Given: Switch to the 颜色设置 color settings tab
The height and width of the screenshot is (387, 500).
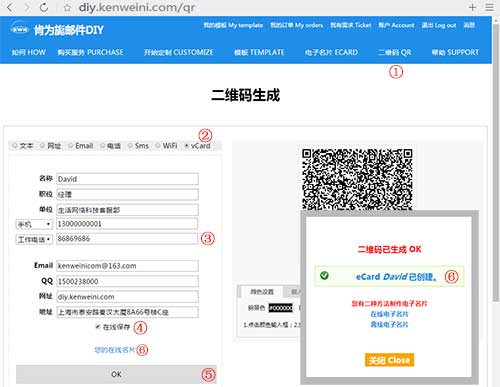Looking at the screenshot, I should tap(262, 292).
